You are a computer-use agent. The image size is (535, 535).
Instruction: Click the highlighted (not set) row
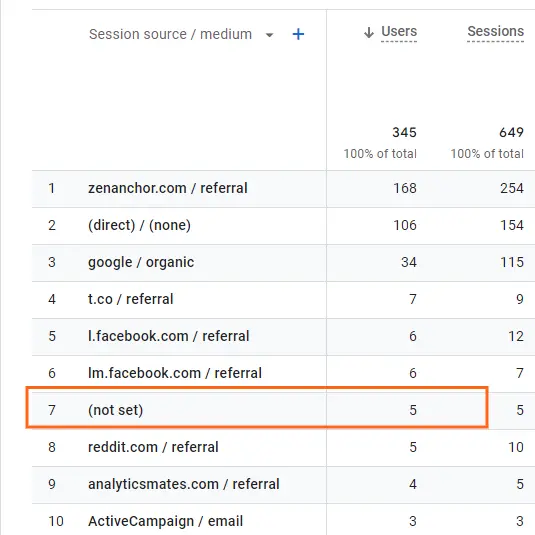[257, 407]
